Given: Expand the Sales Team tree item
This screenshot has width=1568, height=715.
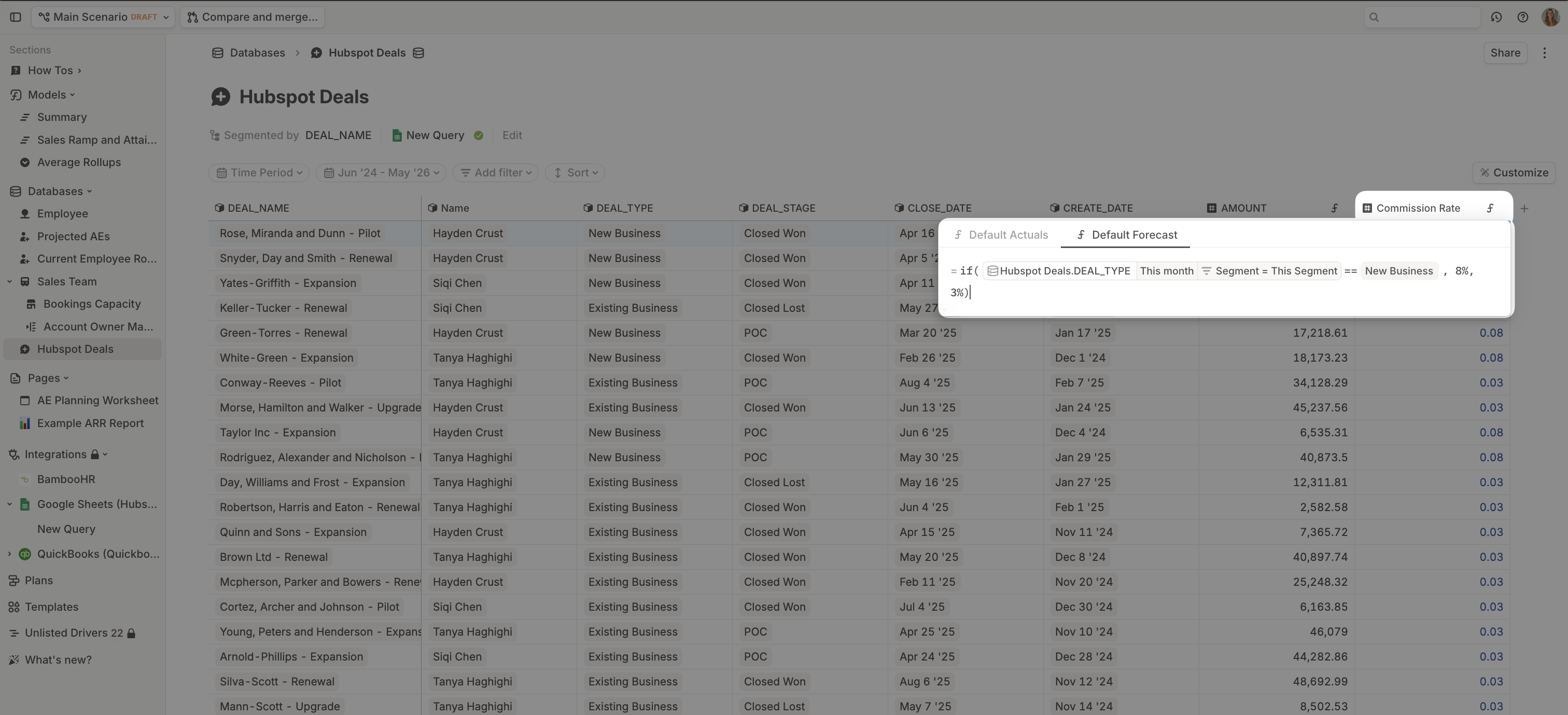Looking at the screenshot, I should [x=10, y=281].
